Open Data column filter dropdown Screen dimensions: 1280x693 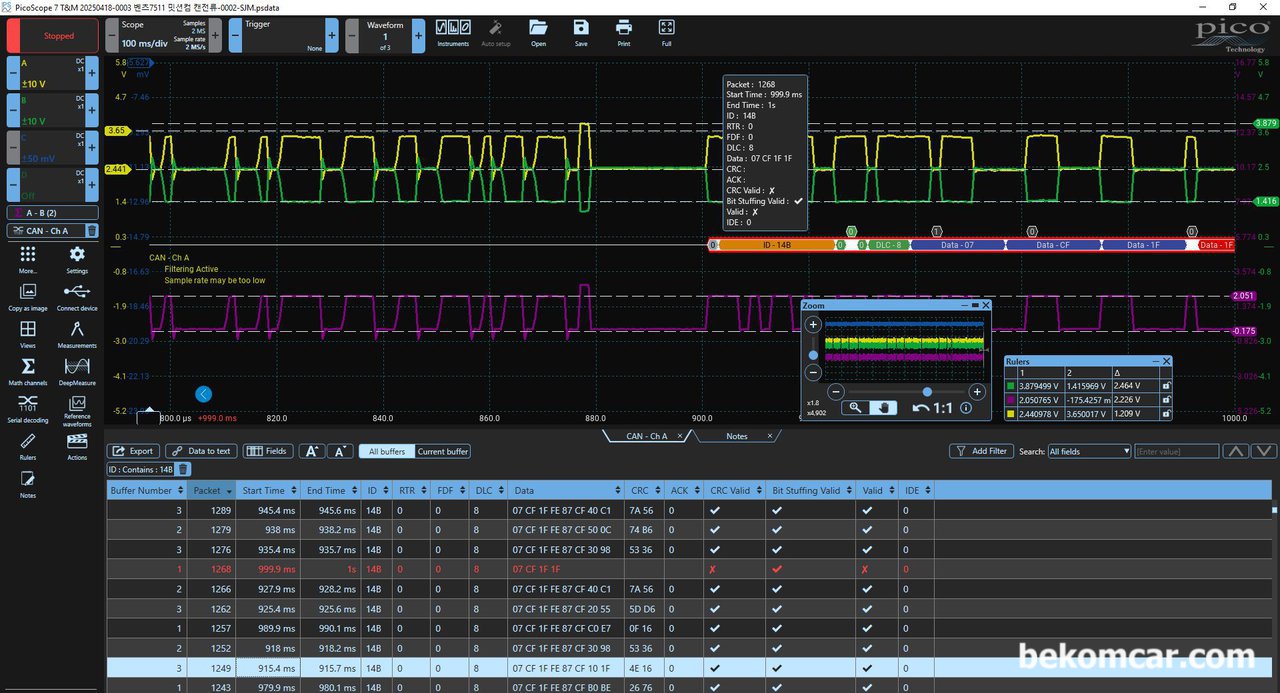tap(617, 490)
